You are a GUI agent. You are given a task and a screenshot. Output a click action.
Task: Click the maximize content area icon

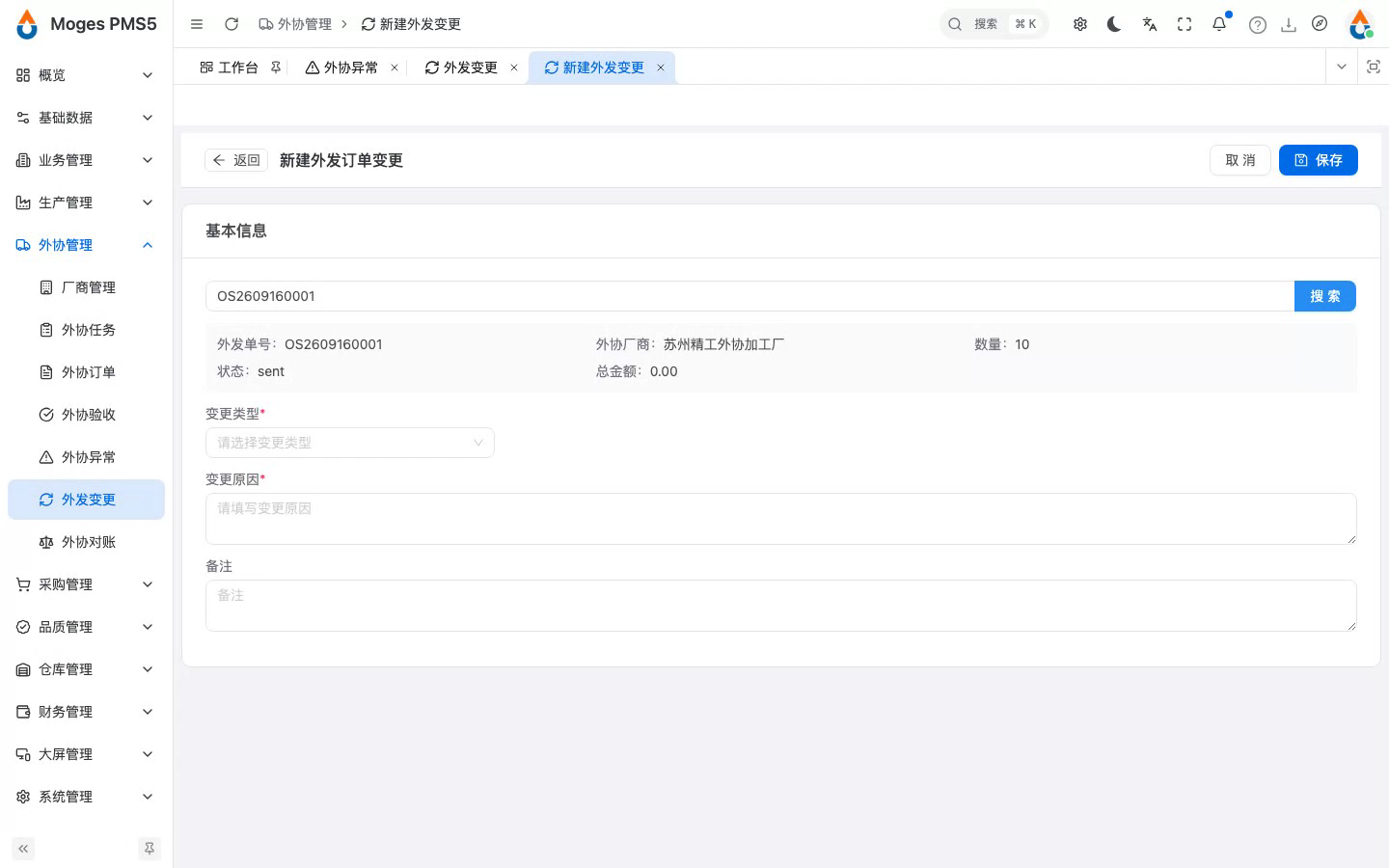(x=1374, y=67)
